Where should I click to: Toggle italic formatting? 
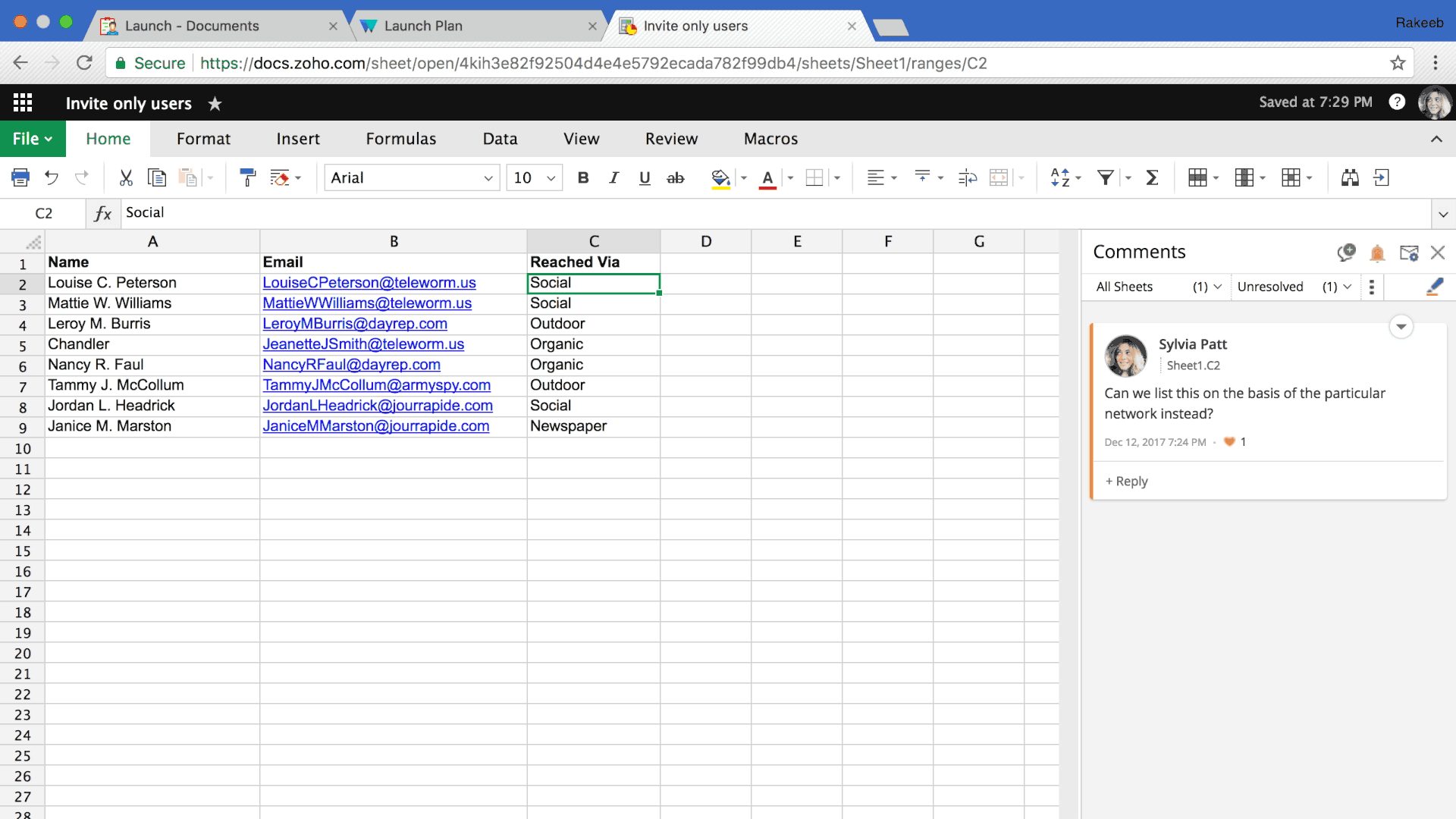(x=613, y=177)
